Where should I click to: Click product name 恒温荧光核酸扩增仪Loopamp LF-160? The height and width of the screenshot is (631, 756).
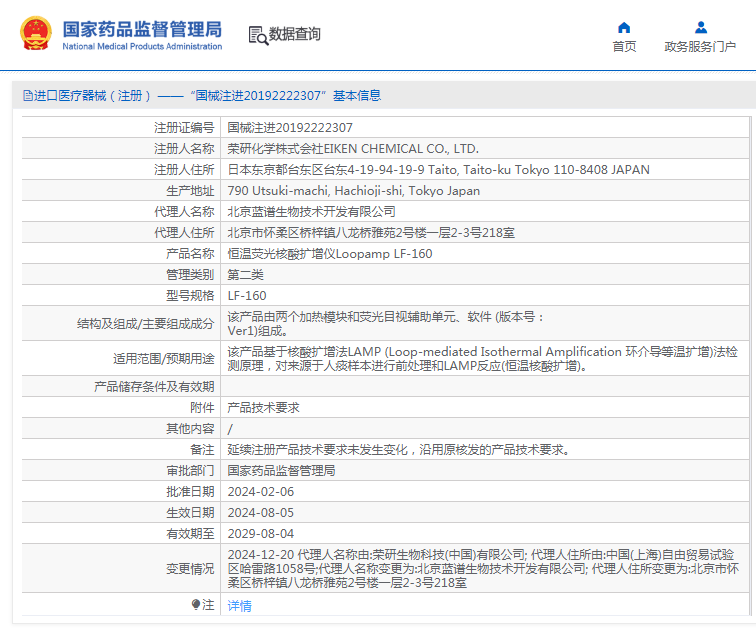[x=330, y=254]
